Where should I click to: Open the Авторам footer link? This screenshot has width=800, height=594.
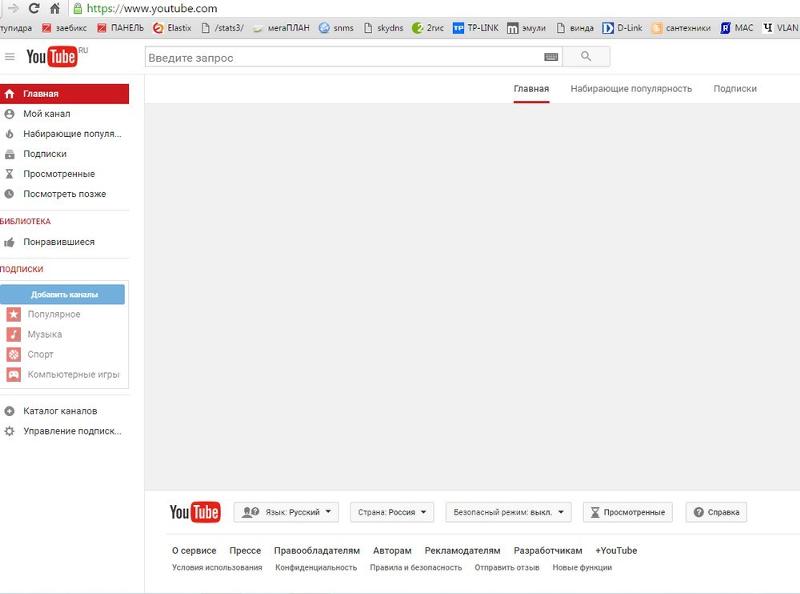point(392,551)
